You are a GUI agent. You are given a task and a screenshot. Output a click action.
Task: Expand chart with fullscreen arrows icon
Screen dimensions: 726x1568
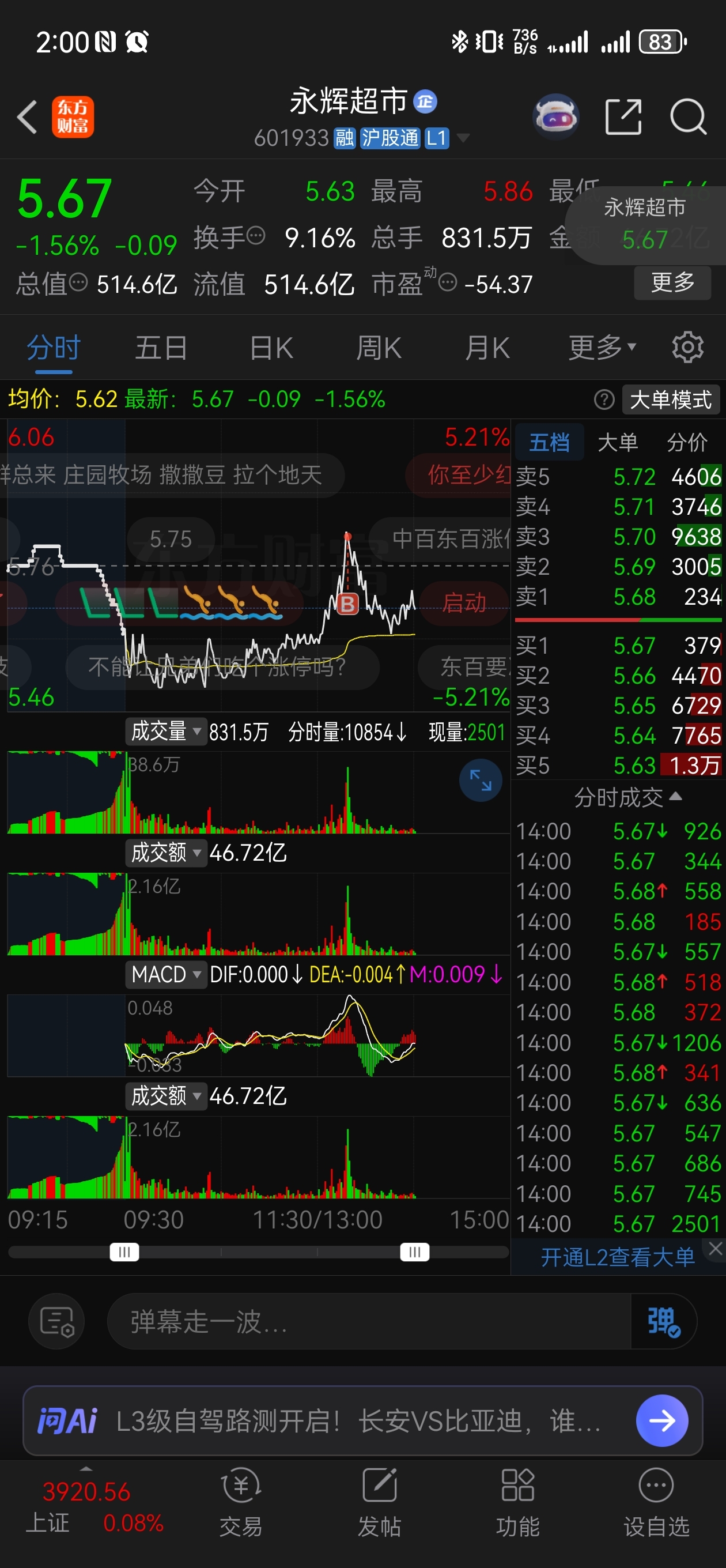480,780
